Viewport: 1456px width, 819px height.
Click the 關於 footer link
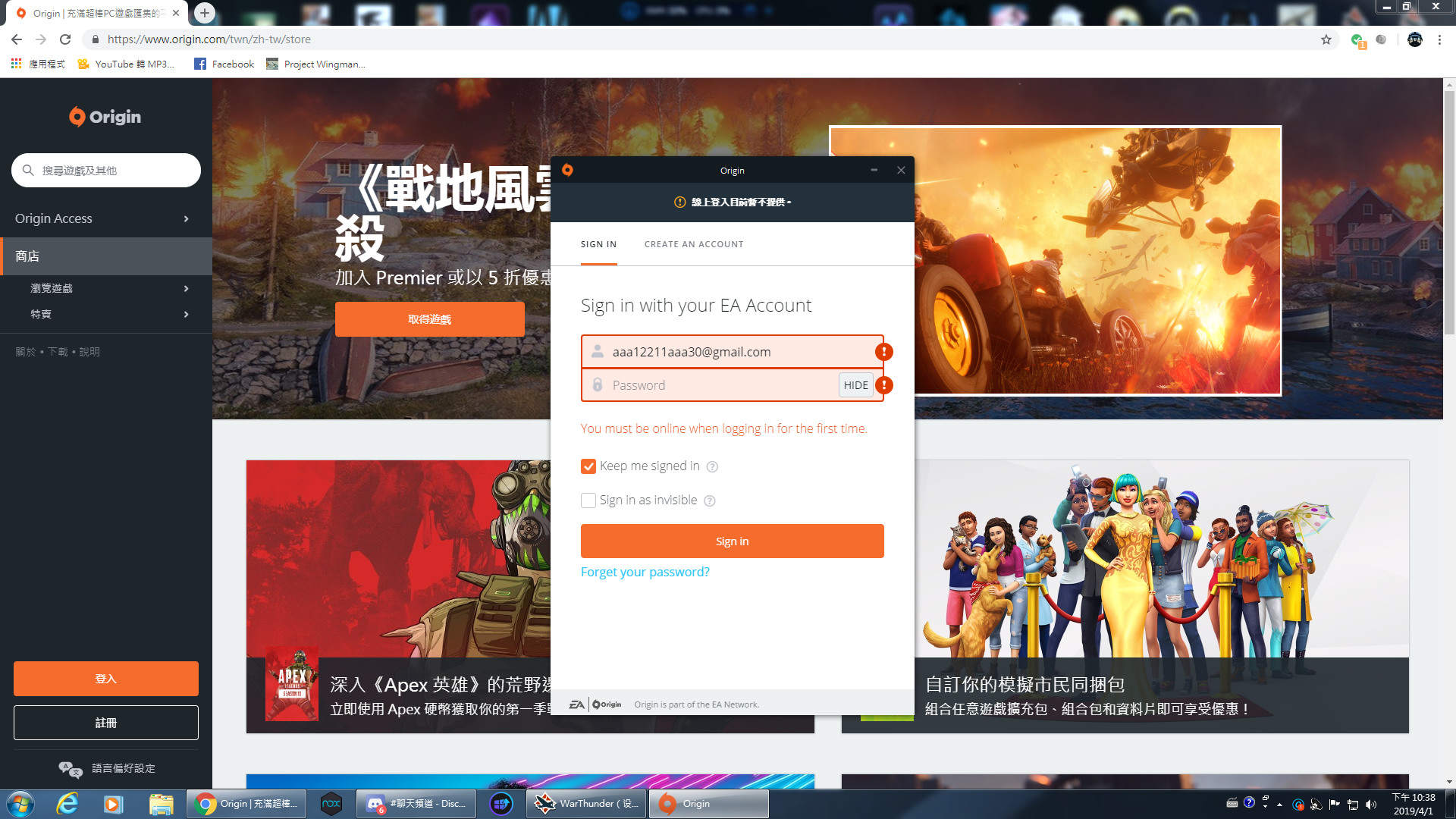(x=25, y=352)
